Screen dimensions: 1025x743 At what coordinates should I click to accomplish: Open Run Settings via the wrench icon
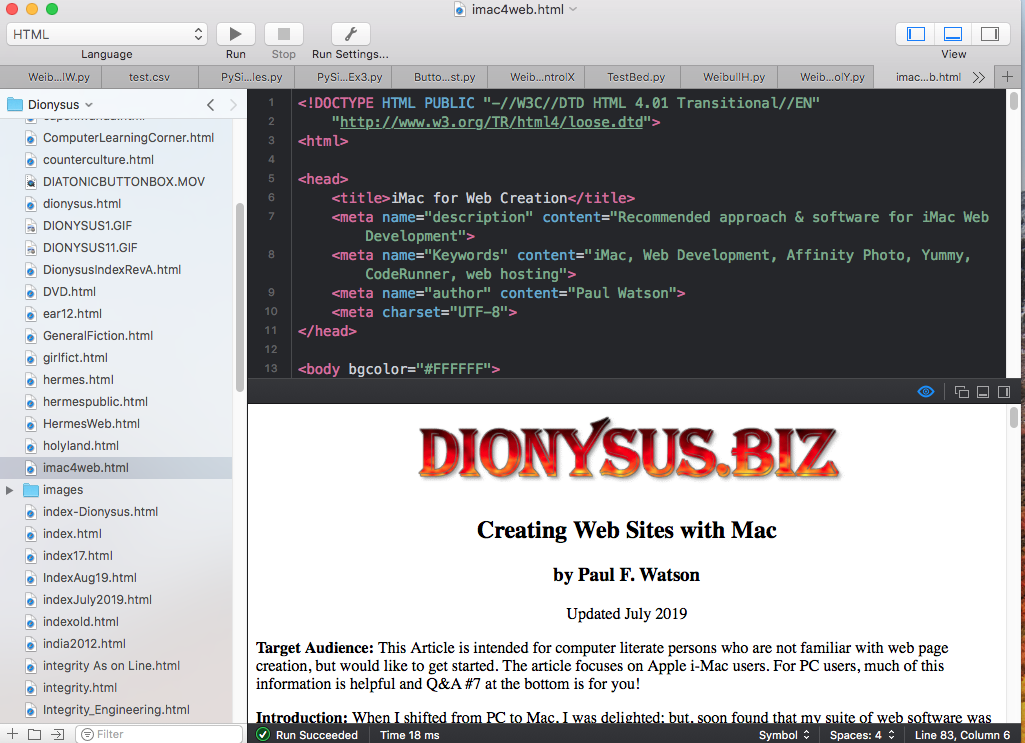coord(349,32)
